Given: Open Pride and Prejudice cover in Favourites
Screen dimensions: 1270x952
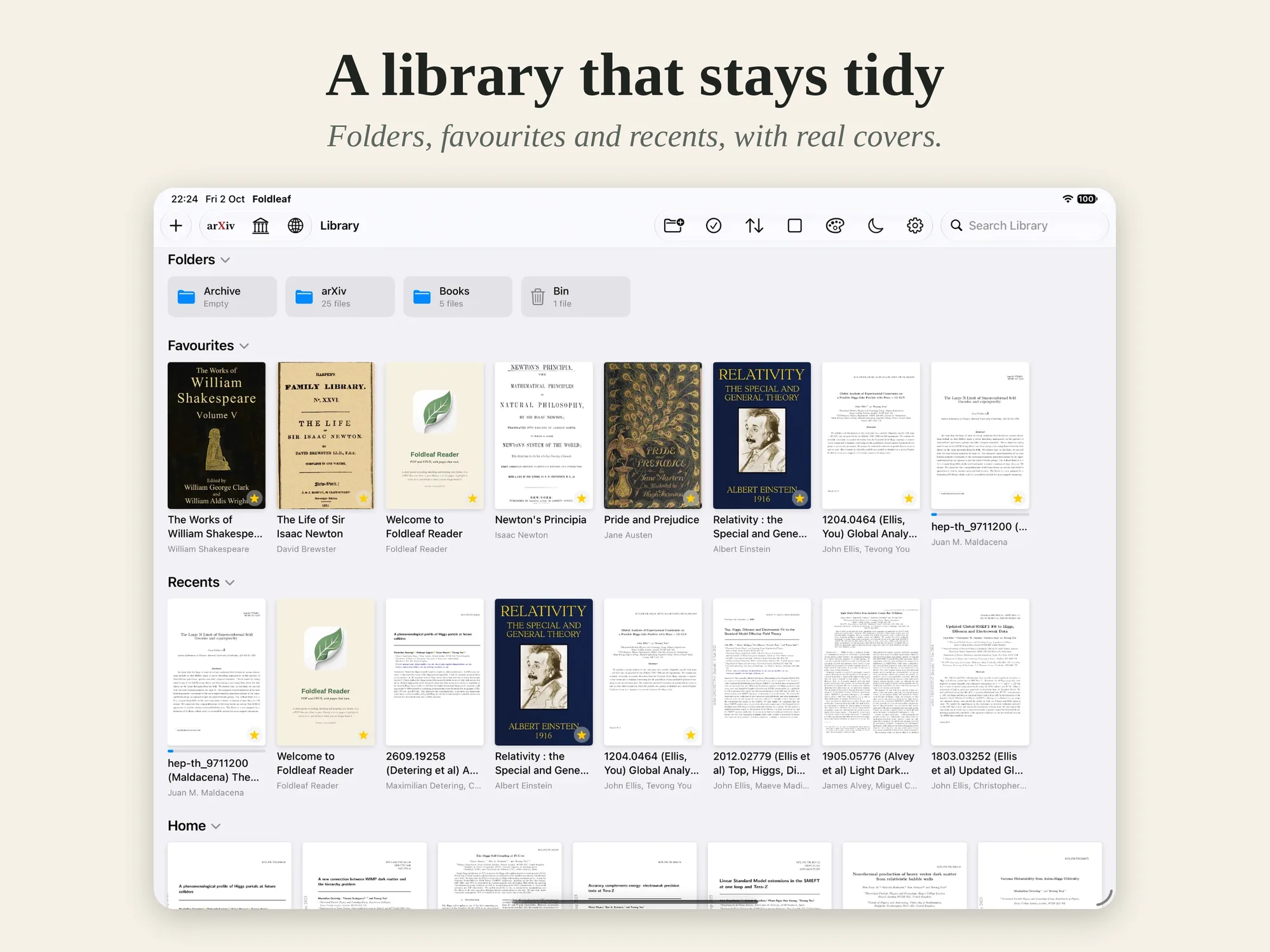Looking at the screenshot, I should 653,435.
